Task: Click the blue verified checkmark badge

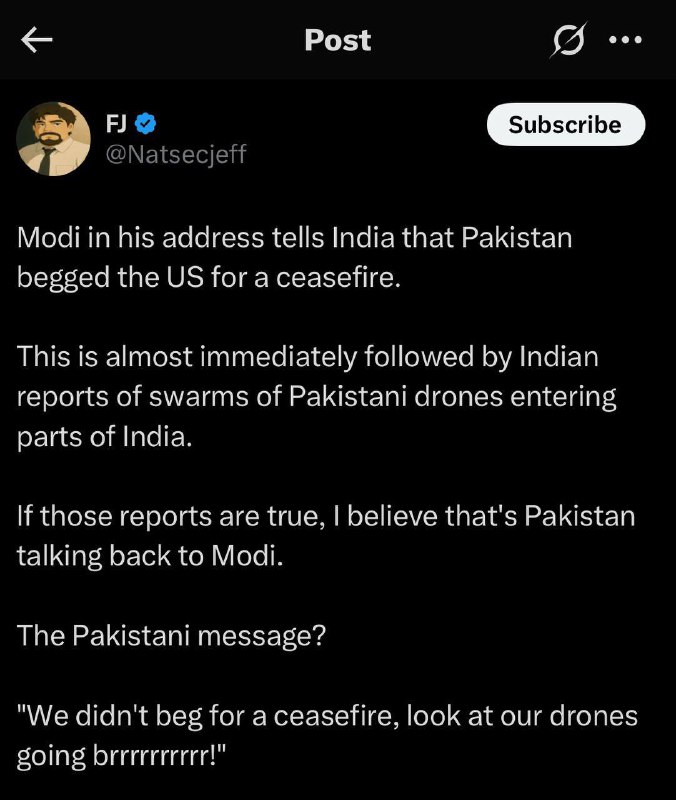Action: [145, 124]
